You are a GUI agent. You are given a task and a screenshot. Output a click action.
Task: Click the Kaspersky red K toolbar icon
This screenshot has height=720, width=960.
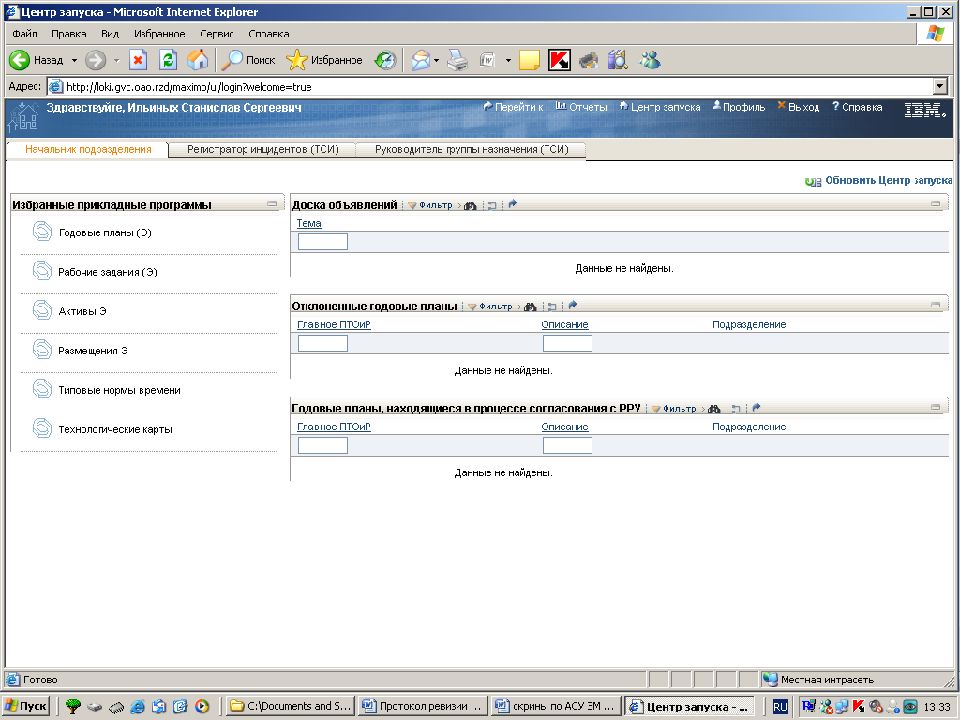[x=559, y=60]
